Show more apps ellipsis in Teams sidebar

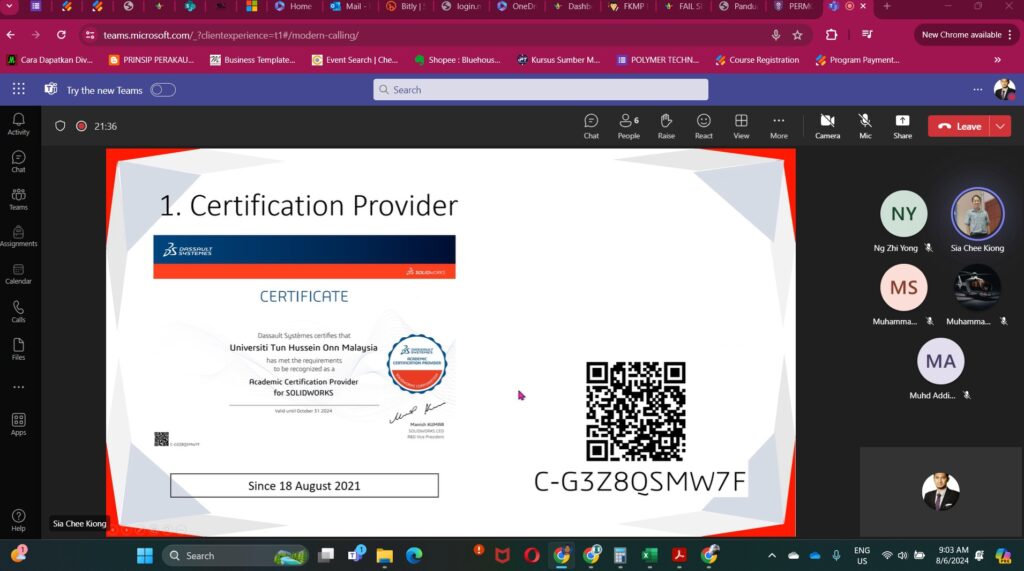pos(18,387)
